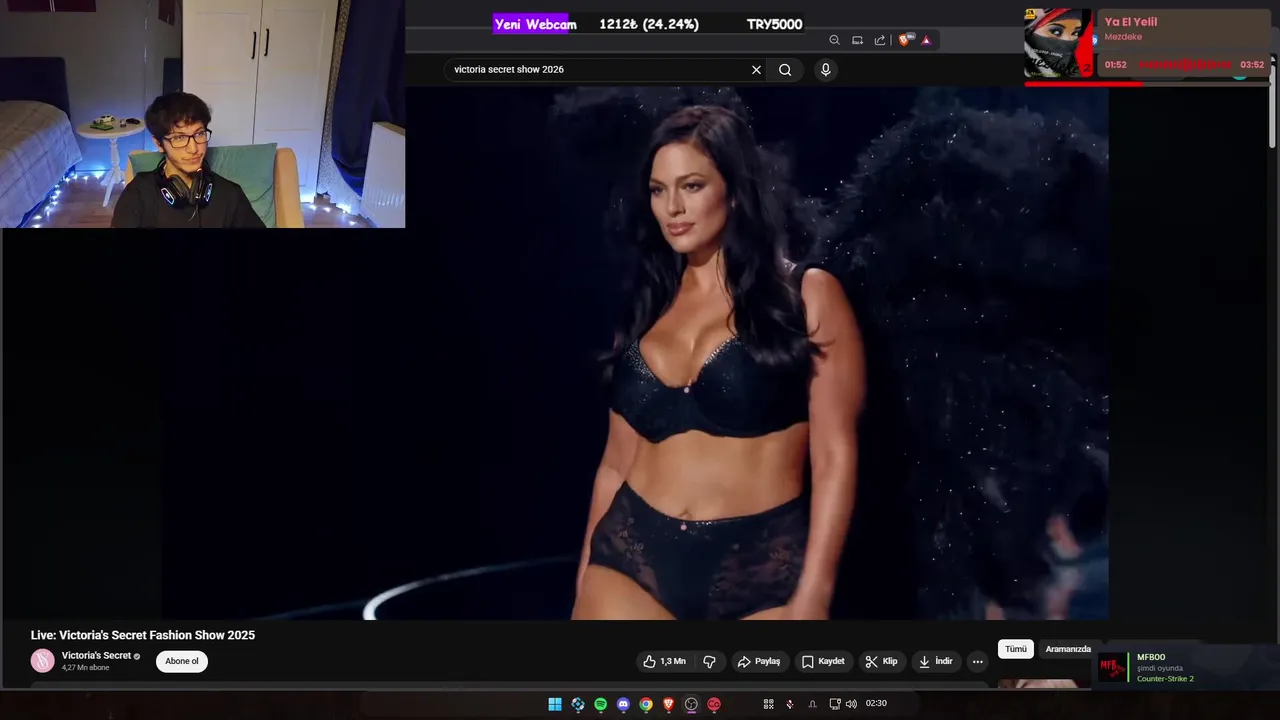The height and width of the screenshot is (720, 1280).
Task: Open volume speaker tray icon
Action: 851,704
